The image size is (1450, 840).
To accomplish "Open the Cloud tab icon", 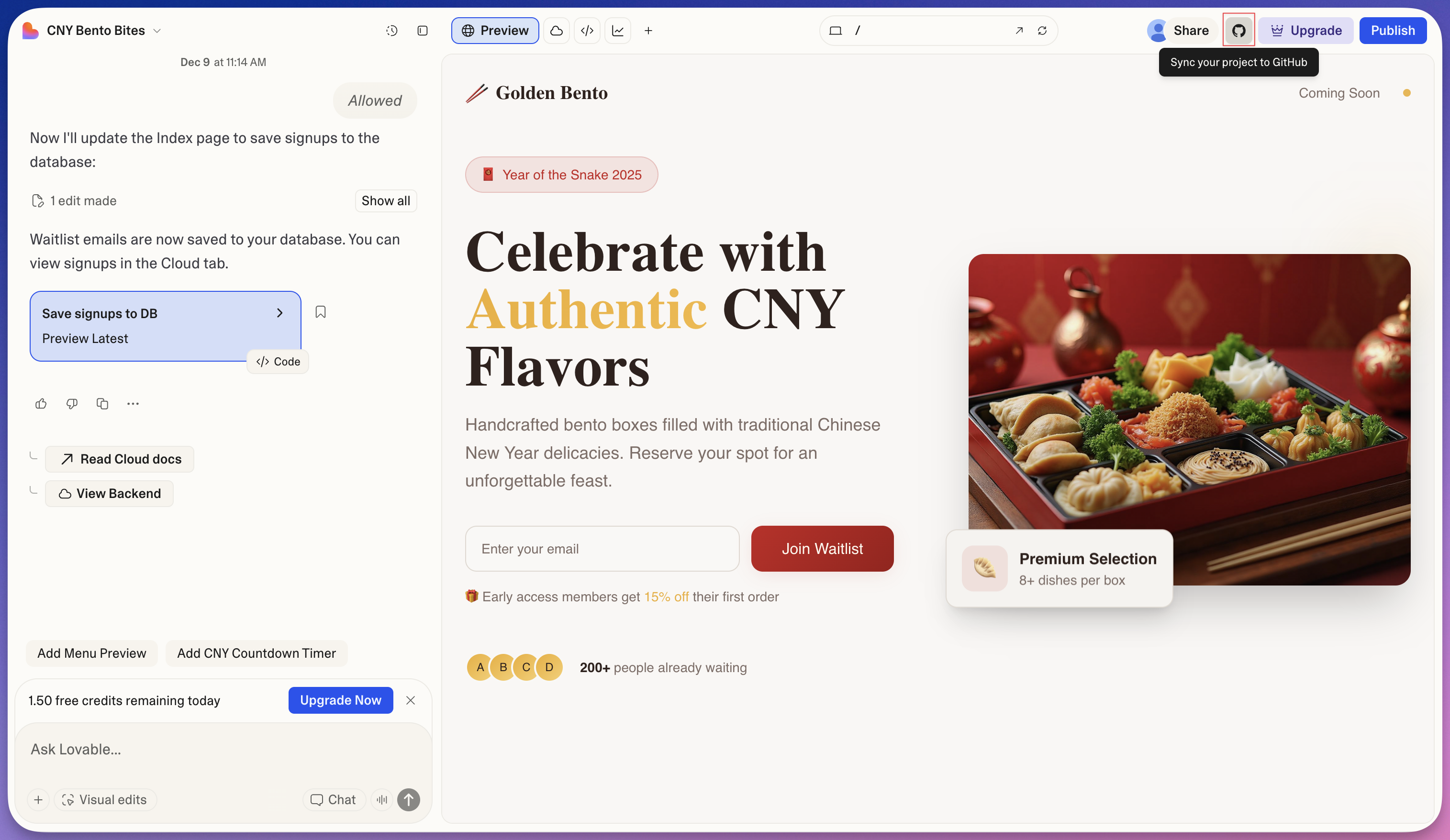I will (556, 31).
